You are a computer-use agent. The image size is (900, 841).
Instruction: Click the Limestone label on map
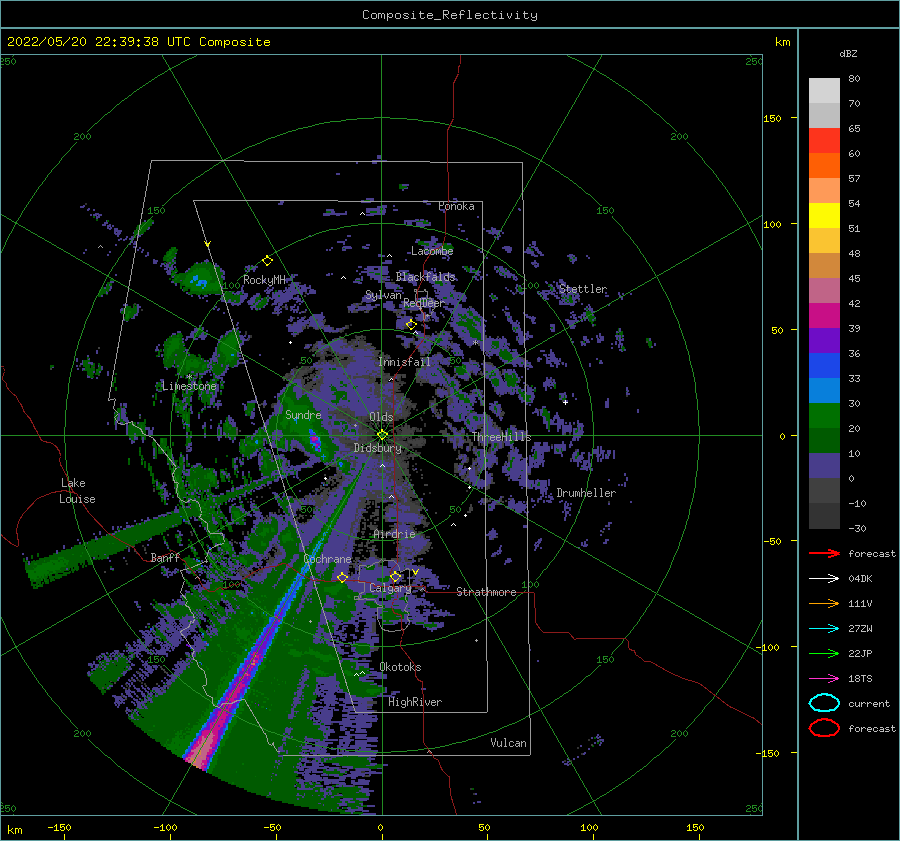click(189, 386)
